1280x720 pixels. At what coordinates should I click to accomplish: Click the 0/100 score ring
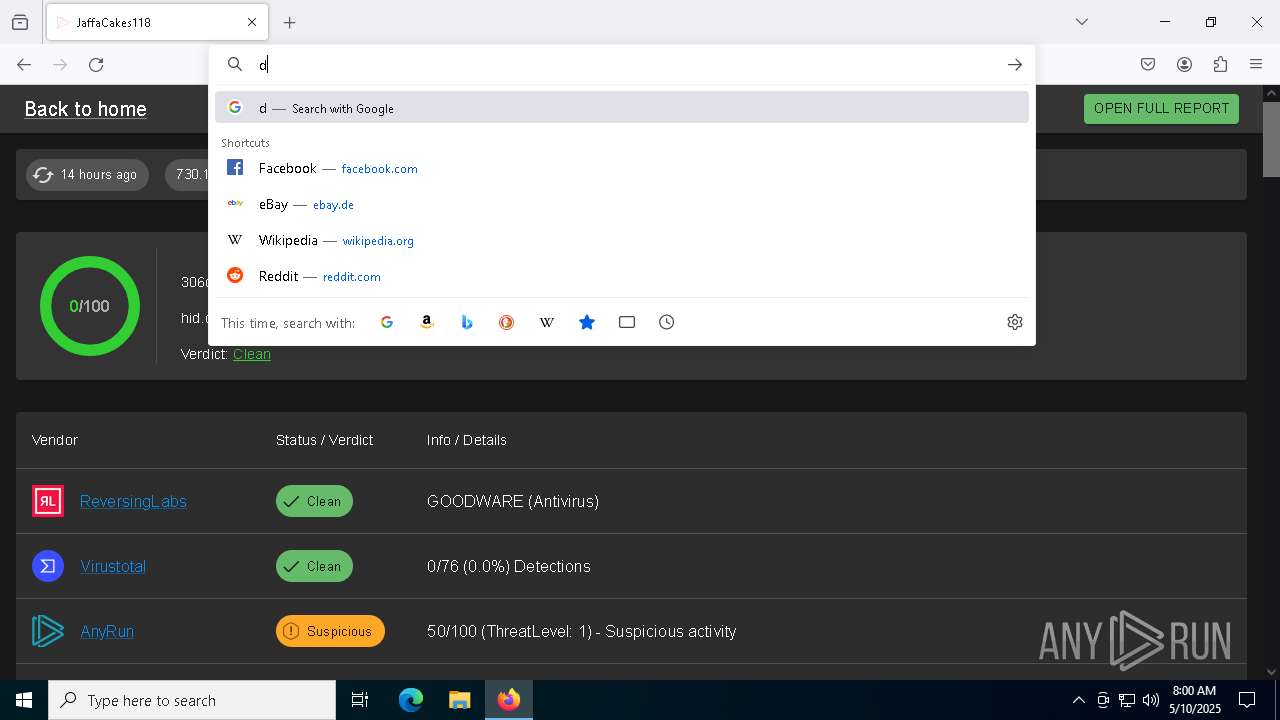90,306
